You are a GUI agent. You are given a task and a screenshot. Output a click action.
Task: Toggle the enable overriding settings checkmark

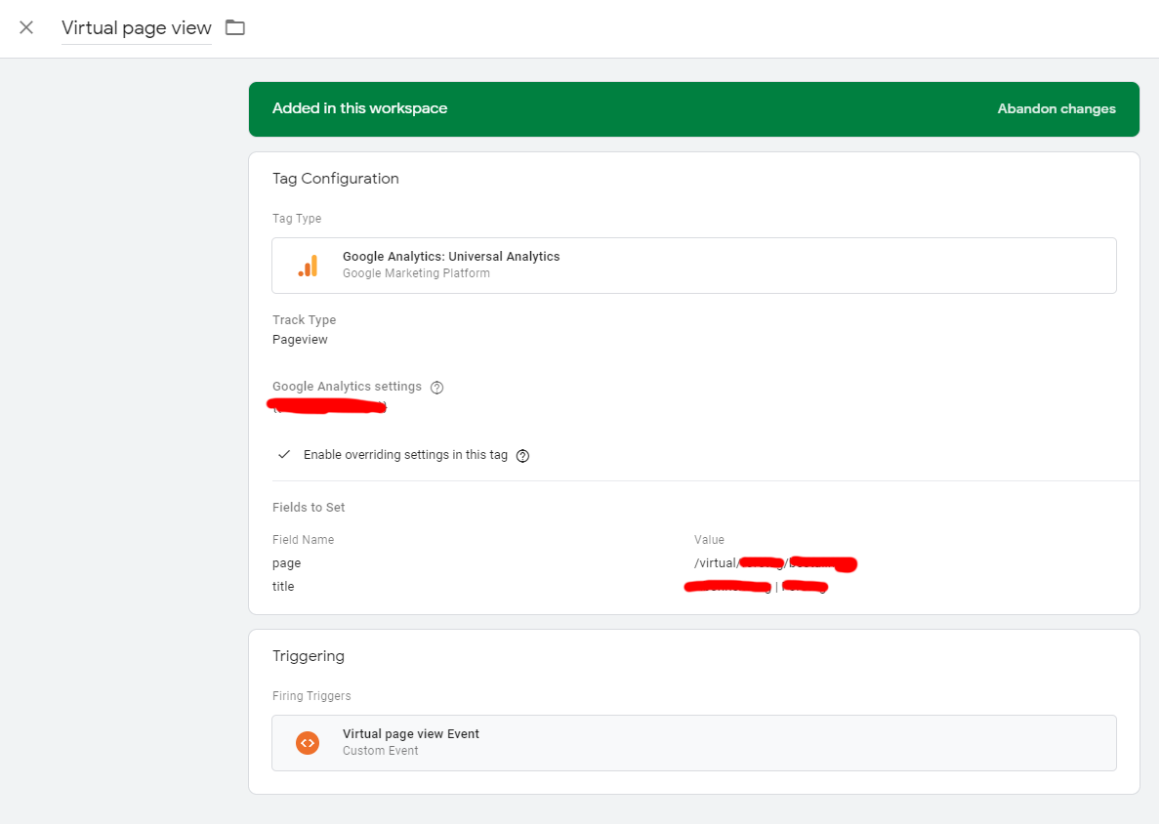284,455
